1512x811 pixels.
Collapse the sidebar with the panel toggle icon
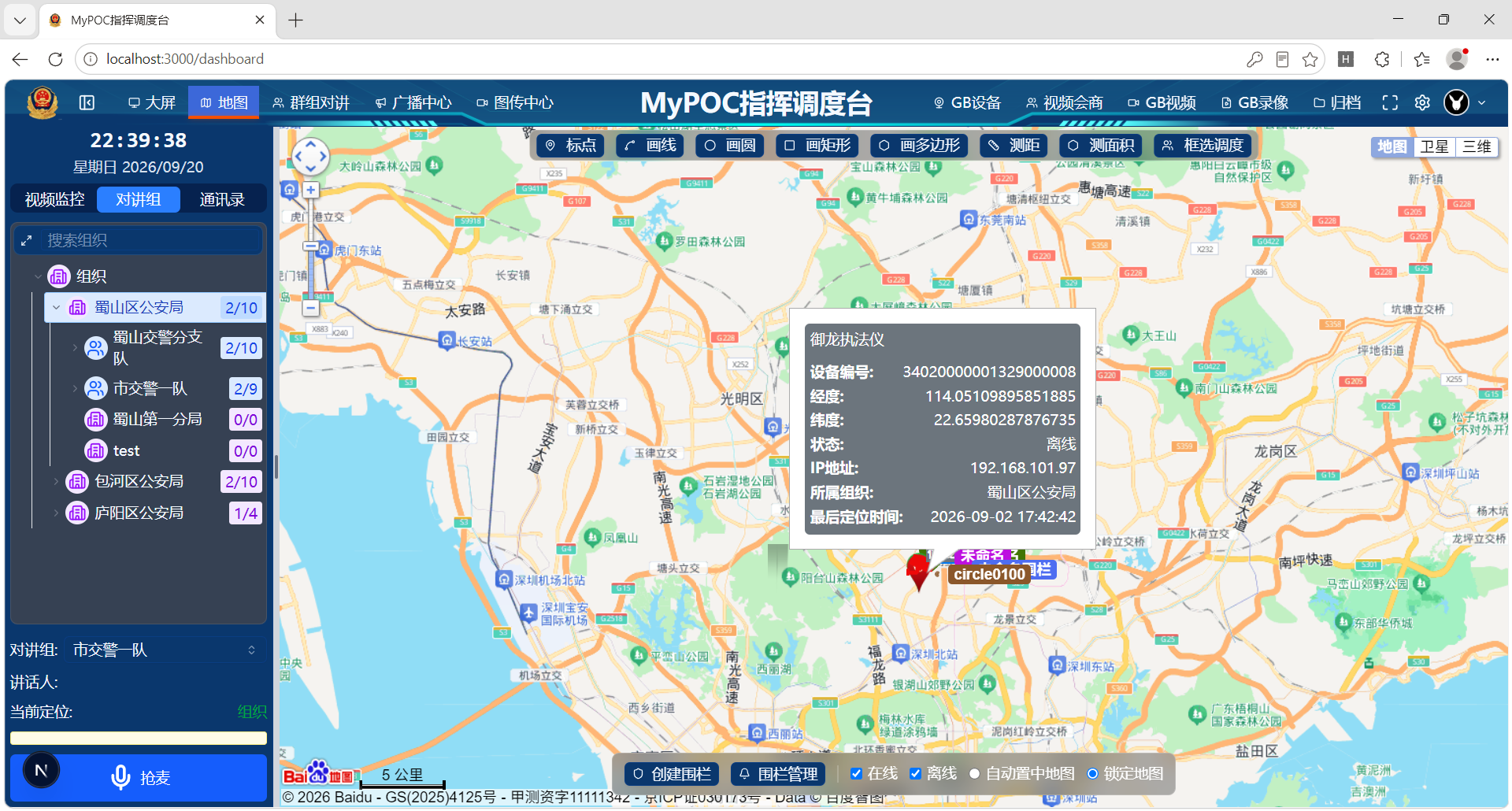[87, 102]
